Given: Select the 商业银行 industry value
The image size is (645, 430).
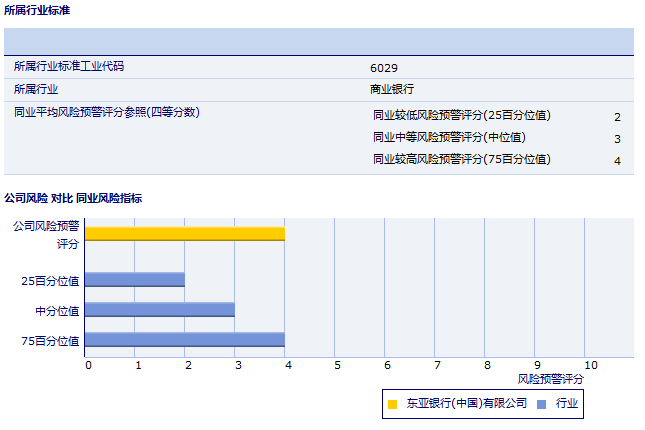Looking at the screenshot, I should coord(392,89).
